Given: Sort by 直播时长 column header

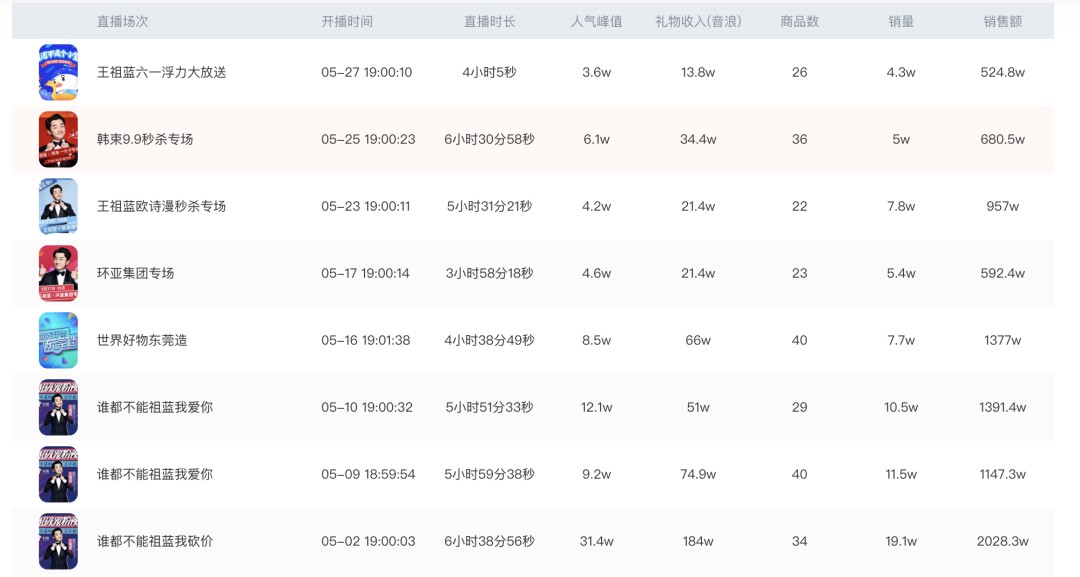Looking at the screenshot, I should [489, 21].
